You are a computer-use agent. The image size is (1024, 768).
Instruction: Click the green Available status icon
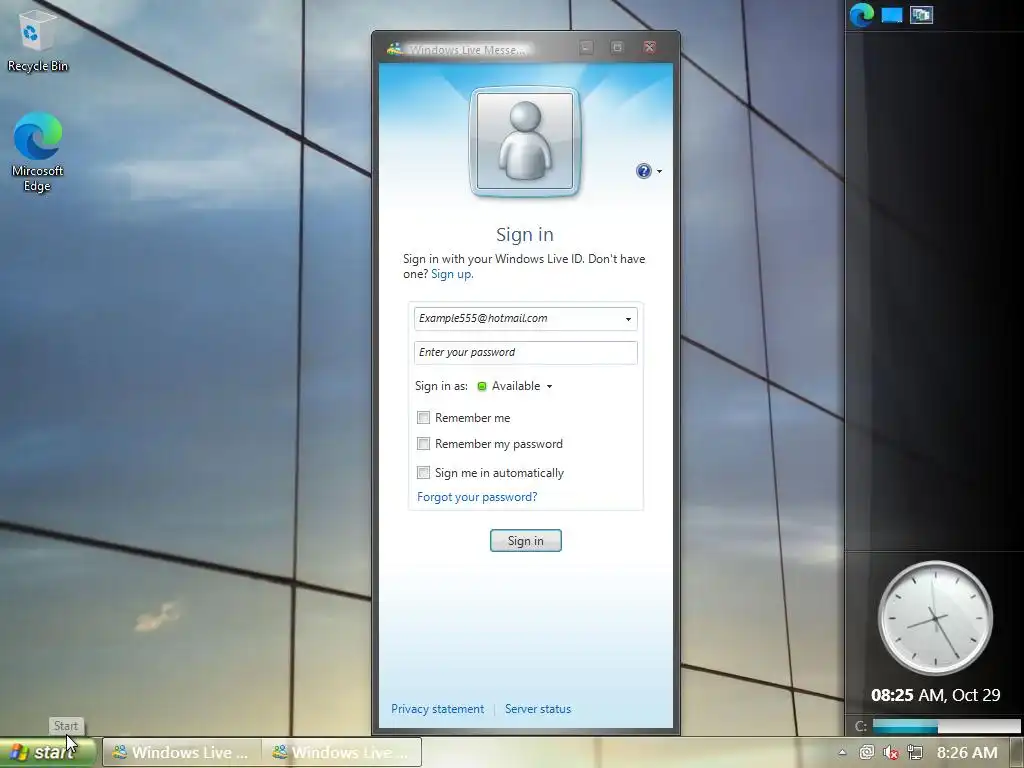pyautogui.click(x=482, y=387)
